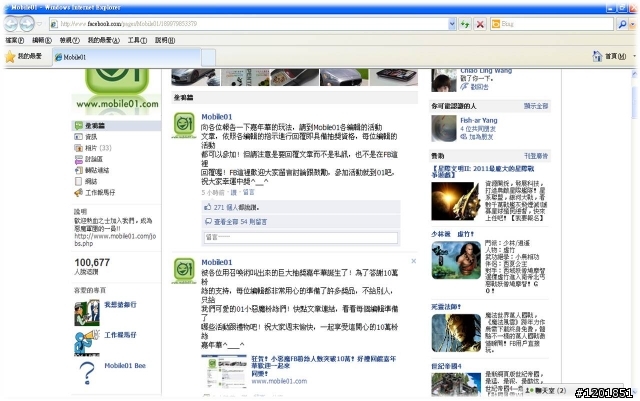The height and width of the screenshot is (401, 640).
Task: Click the browser Forward arrow button
Action: point(27,24)
